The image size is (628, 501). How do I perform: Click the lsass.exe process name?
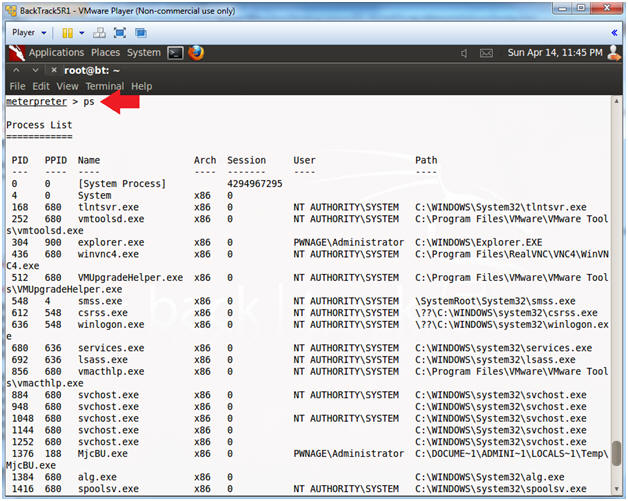click(x=103, y=360)
